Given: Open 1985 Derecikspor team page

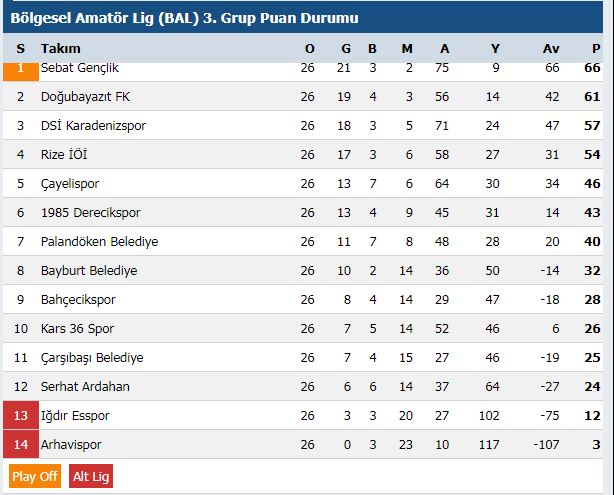Looking at the screenshot, I should click(x=90, y=213).
